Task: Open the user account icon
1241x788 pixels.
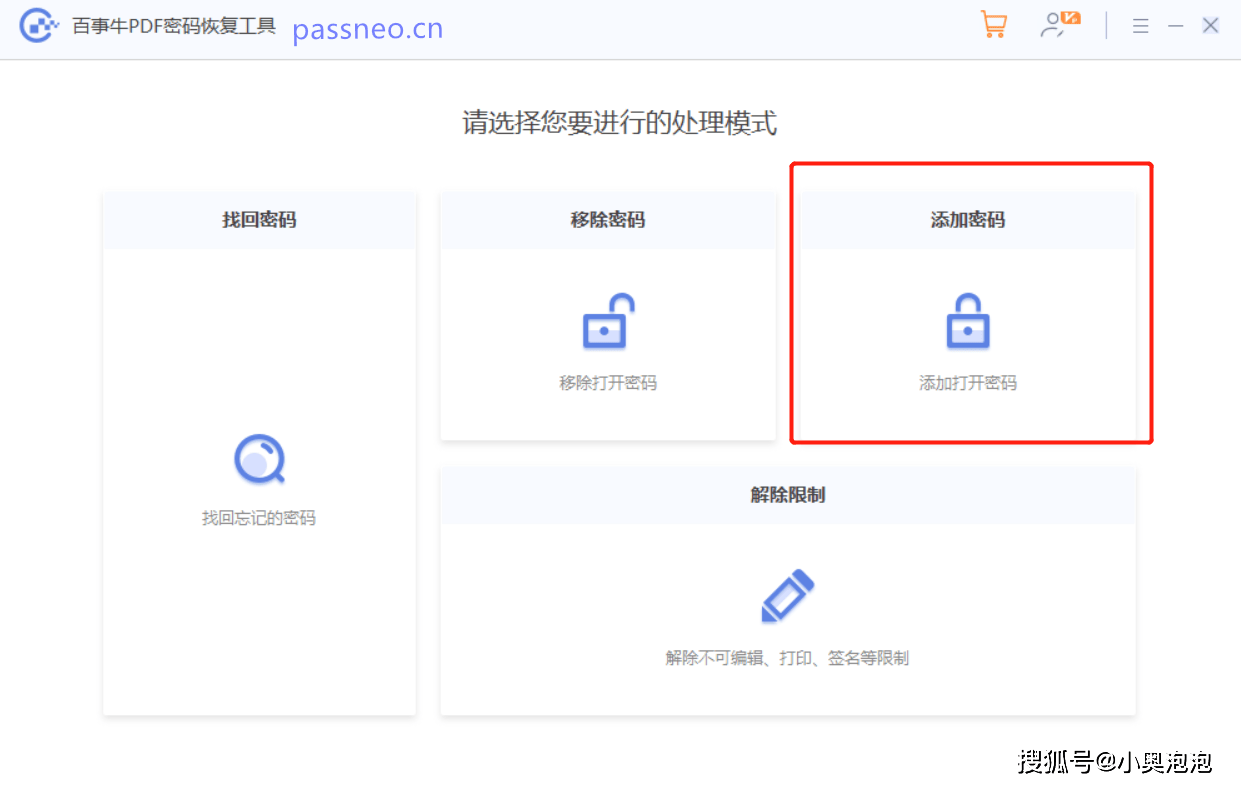Action: coord(1060,25)
